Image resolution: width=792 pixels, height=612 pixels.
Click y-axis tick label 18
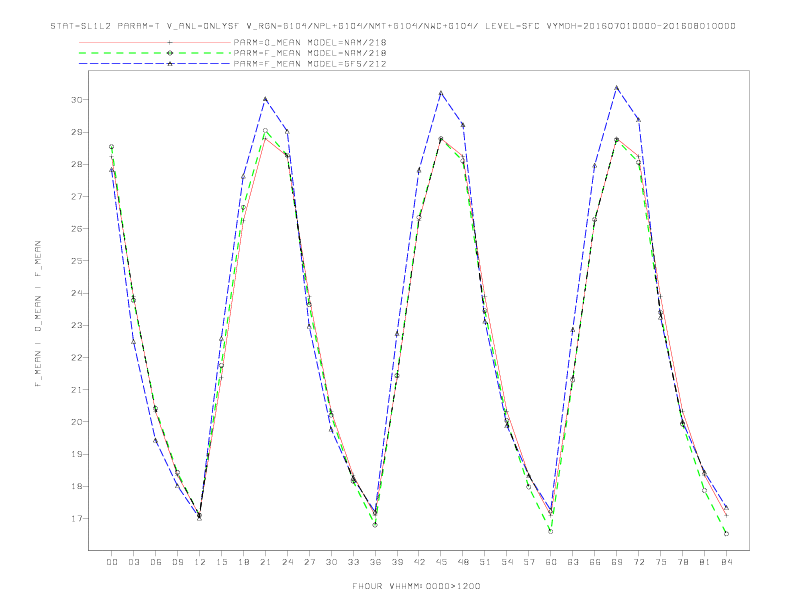click(77, 486)
